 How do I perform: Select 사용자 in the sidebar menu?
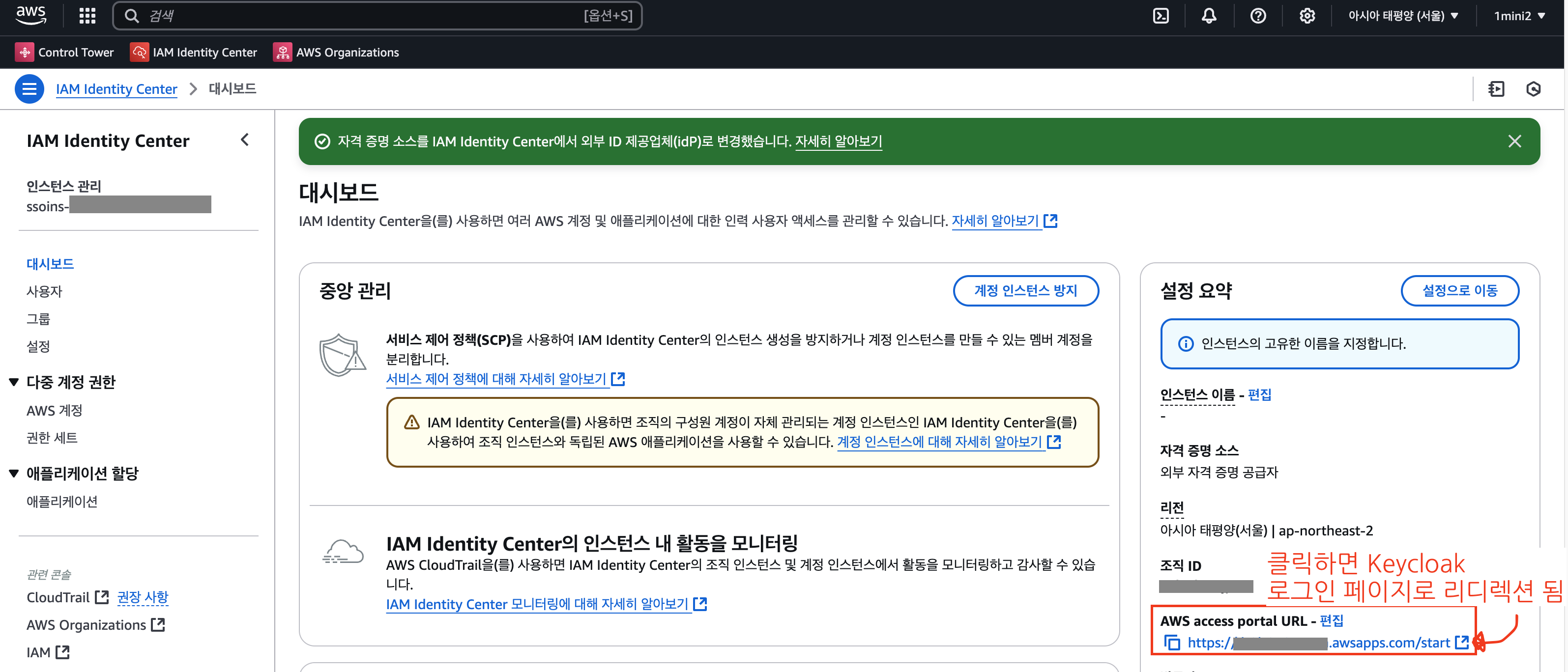pyautogui.click(x=44, y=291)
